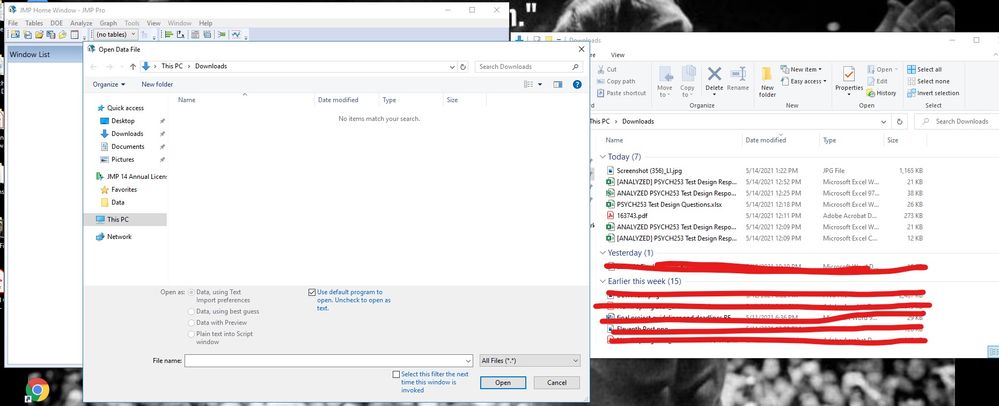Click Search Downloads in File Explorer
Image resolution: width=999 pixels, height=406 pixels.
956,121
